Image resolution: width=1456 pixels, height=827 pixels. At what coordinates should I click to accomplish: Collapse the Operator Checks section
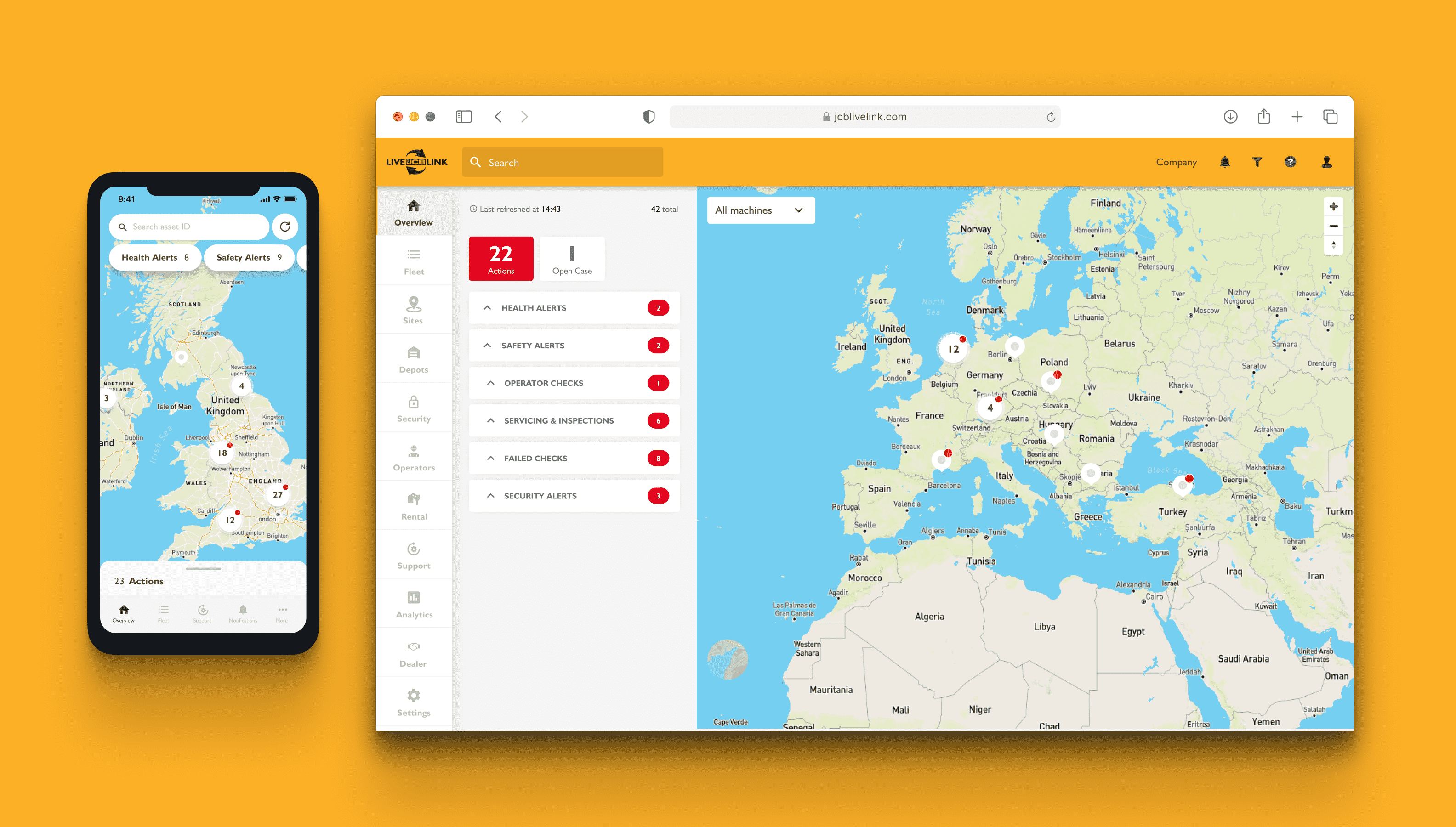490,383
